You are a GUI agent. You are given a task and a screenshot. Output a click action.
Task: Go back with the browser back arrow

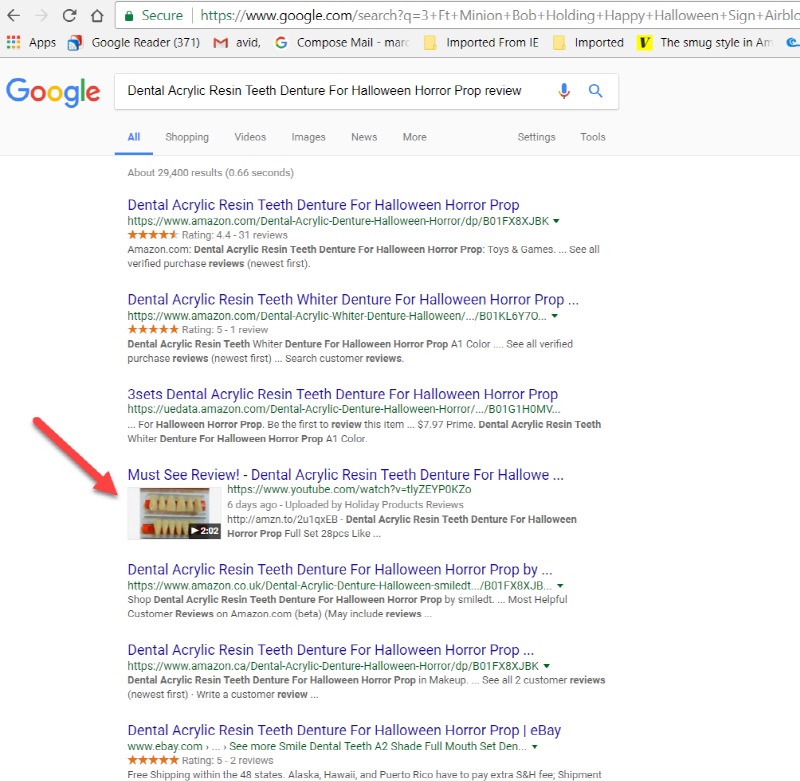point(14,15)
